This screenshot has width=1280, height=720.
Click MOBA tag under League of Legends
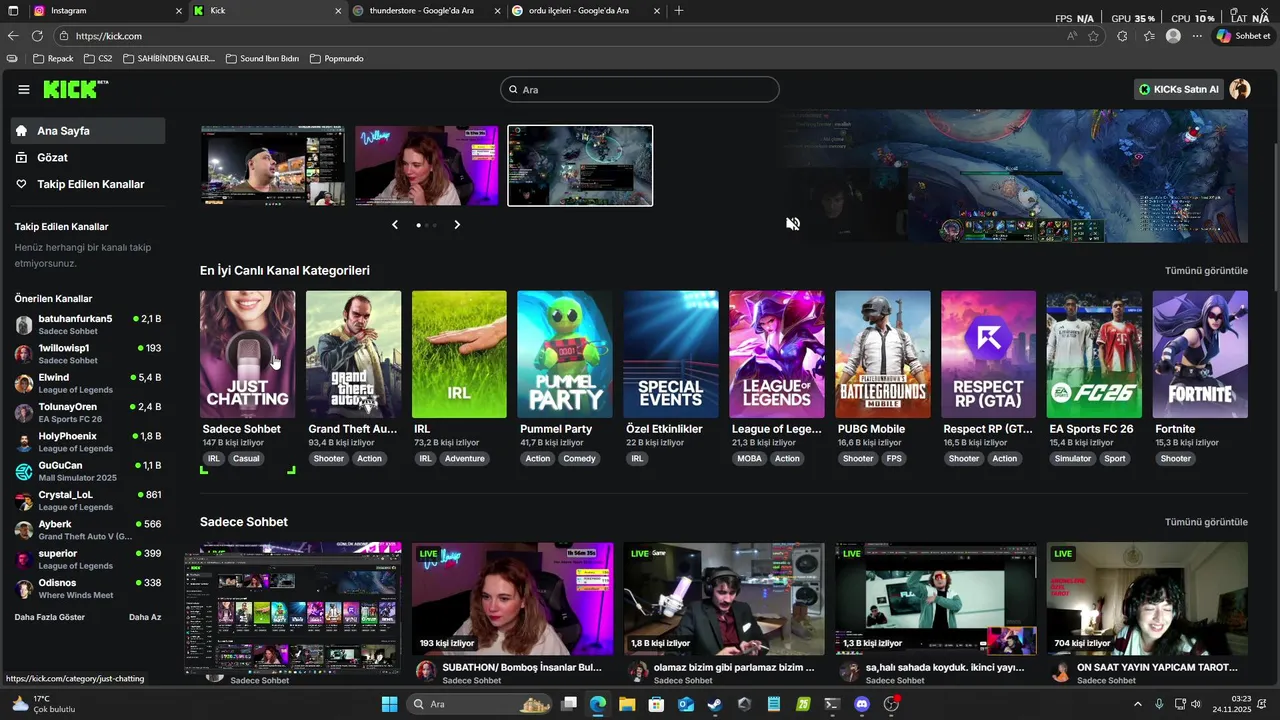(749, 459)
